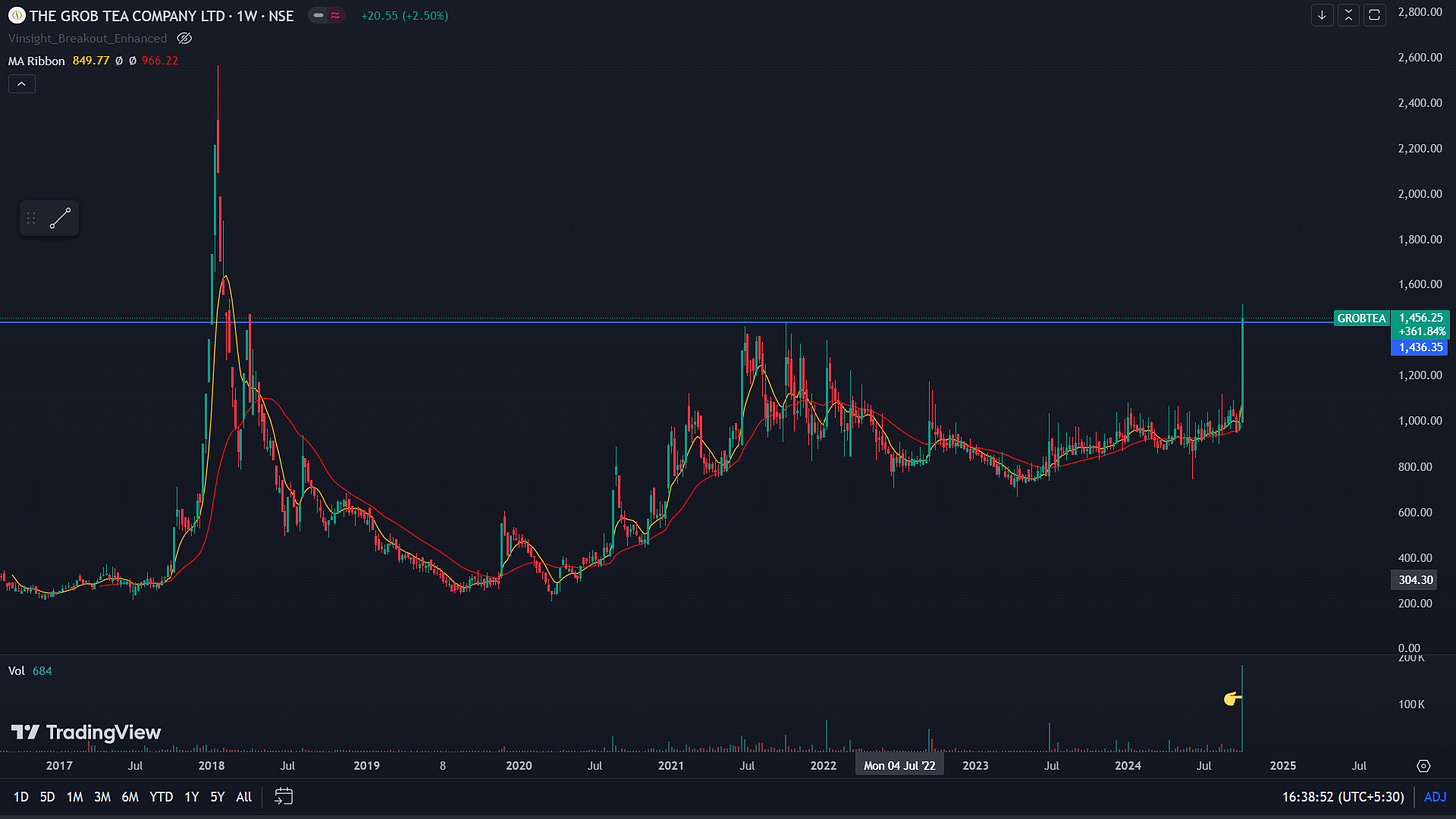Screen dimensions: 1456x819
Task: Toggle the ADJ adjusted data button
Action: [1434, 797]
